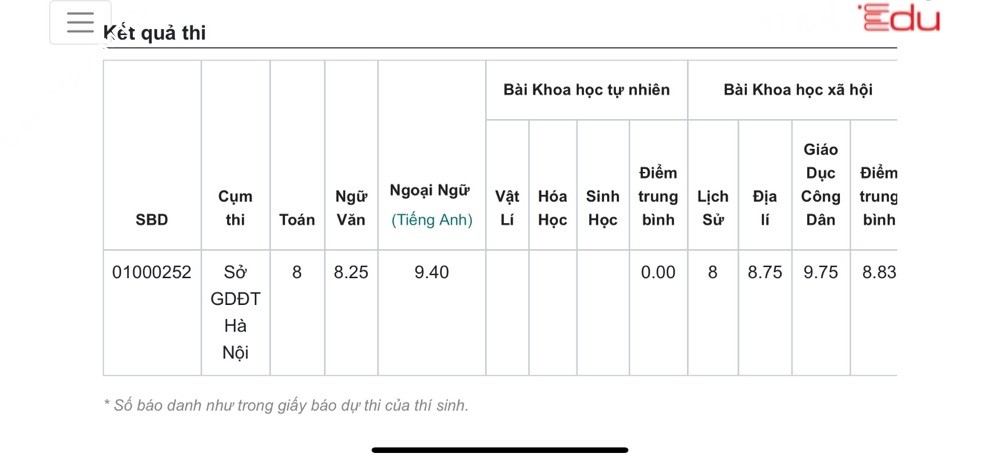Viewport: 1000px width, 462px height.
Task: Click the Bài Khoa học tự nhiên header
Action: 586,90
